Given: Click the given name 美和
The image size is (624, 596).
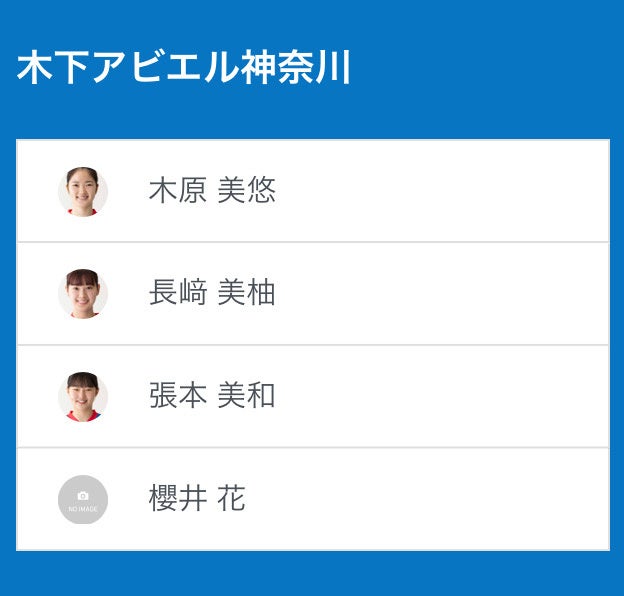Looking at the screenshot, I should click(x=247, y=396).
